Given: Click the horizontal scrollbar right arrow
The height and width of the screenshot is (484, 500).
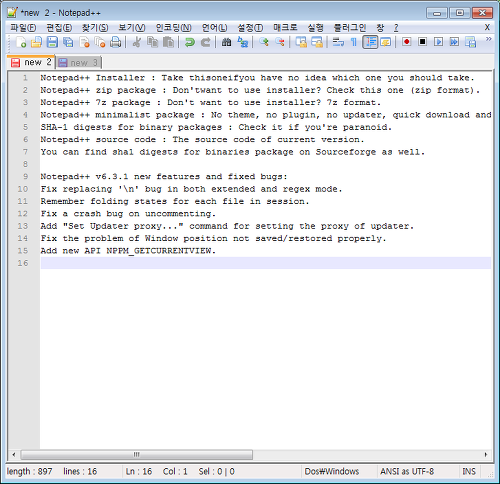Looking at the screenshot, I should [x=486, y=455].
